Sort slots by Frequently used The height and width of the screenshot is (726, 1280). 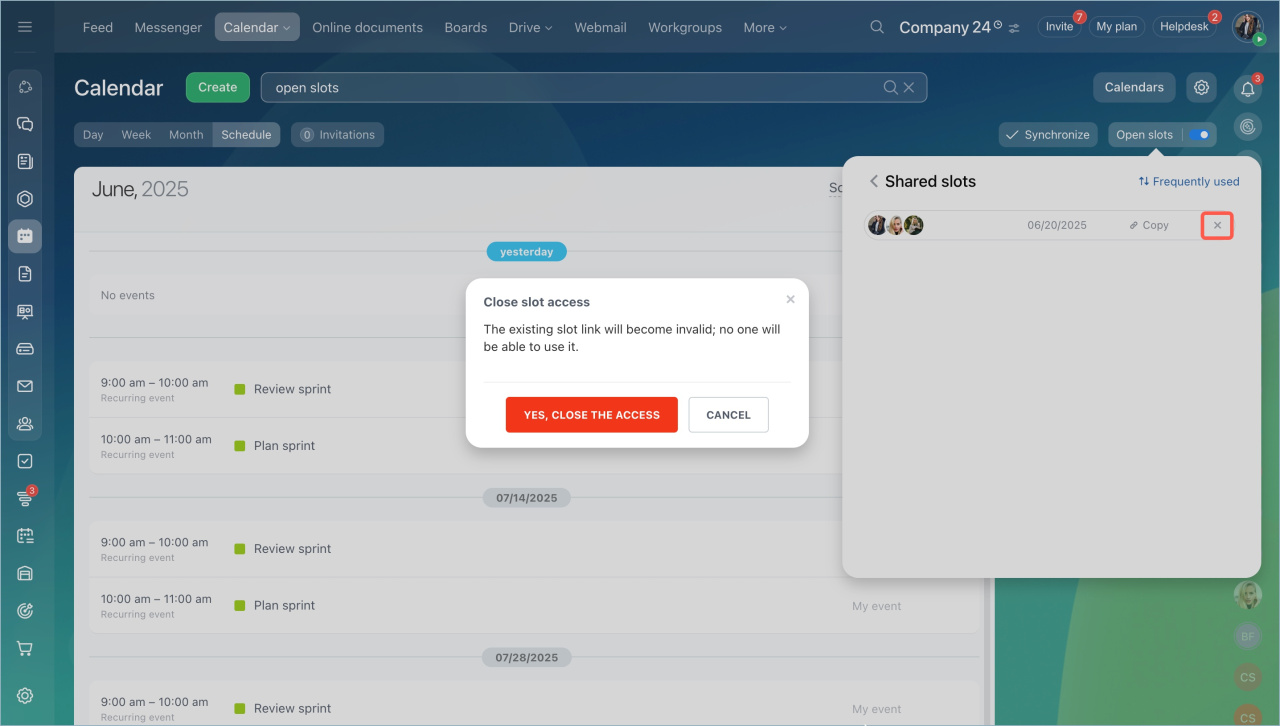point(1188,182)
